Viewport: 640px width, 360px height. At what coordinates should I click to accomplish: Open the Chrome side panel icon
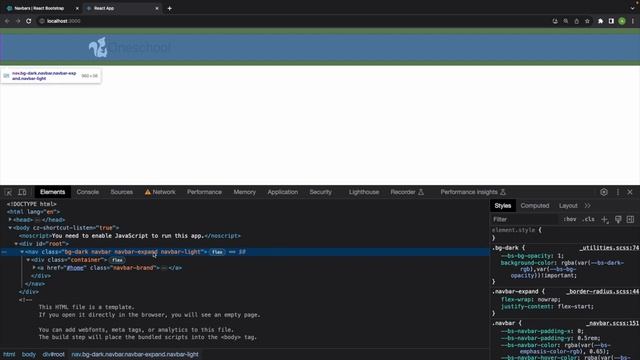(x=611, y=21)
